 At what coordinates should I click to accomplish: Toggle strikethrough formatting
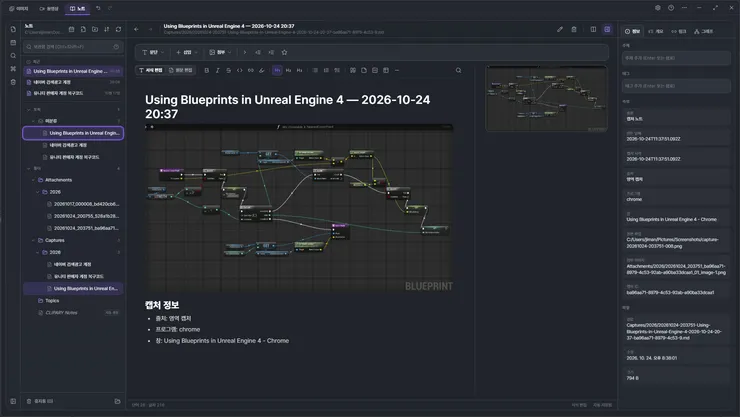[x=228, y=70]
